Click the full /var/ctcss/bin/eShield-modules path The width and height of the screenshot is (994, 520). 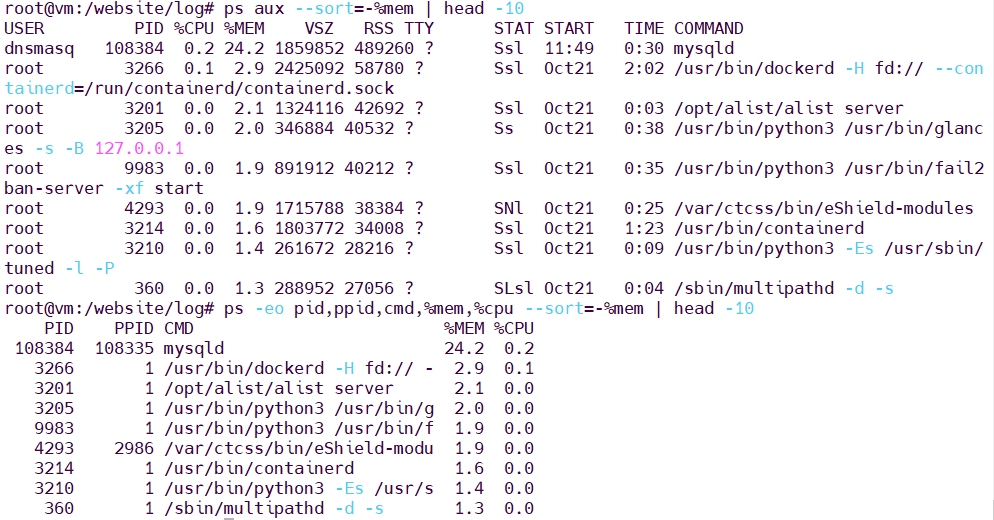pyautogui.click(x=823, y=208)
